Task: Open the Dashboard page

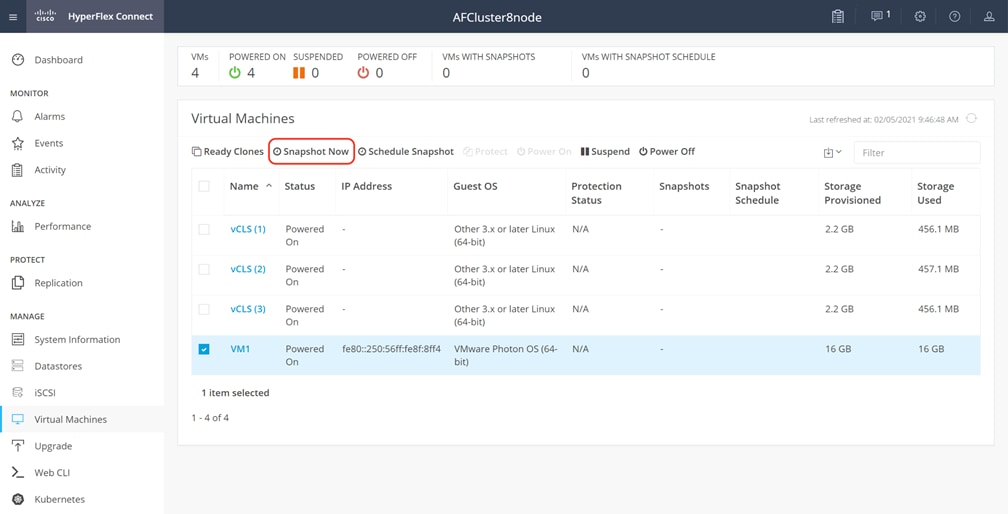Action: [58, 60]
